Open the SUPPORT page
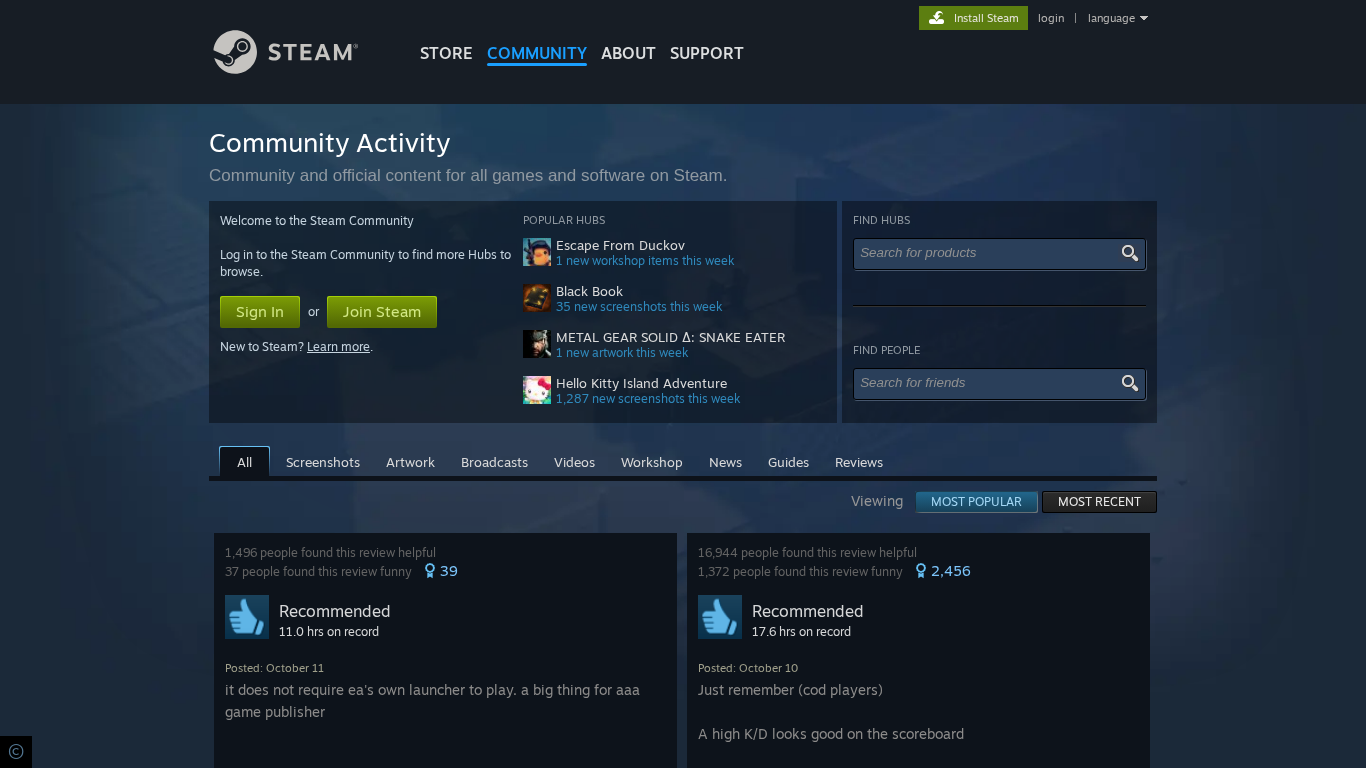 click(707, 53)
